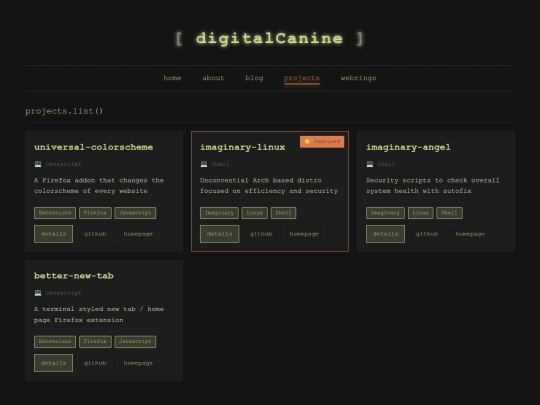This screenshot has height=405, width=540.
Task: Click laptop icon on better-new-tab card
Action: pyautogui.click(x=38, y=293)
